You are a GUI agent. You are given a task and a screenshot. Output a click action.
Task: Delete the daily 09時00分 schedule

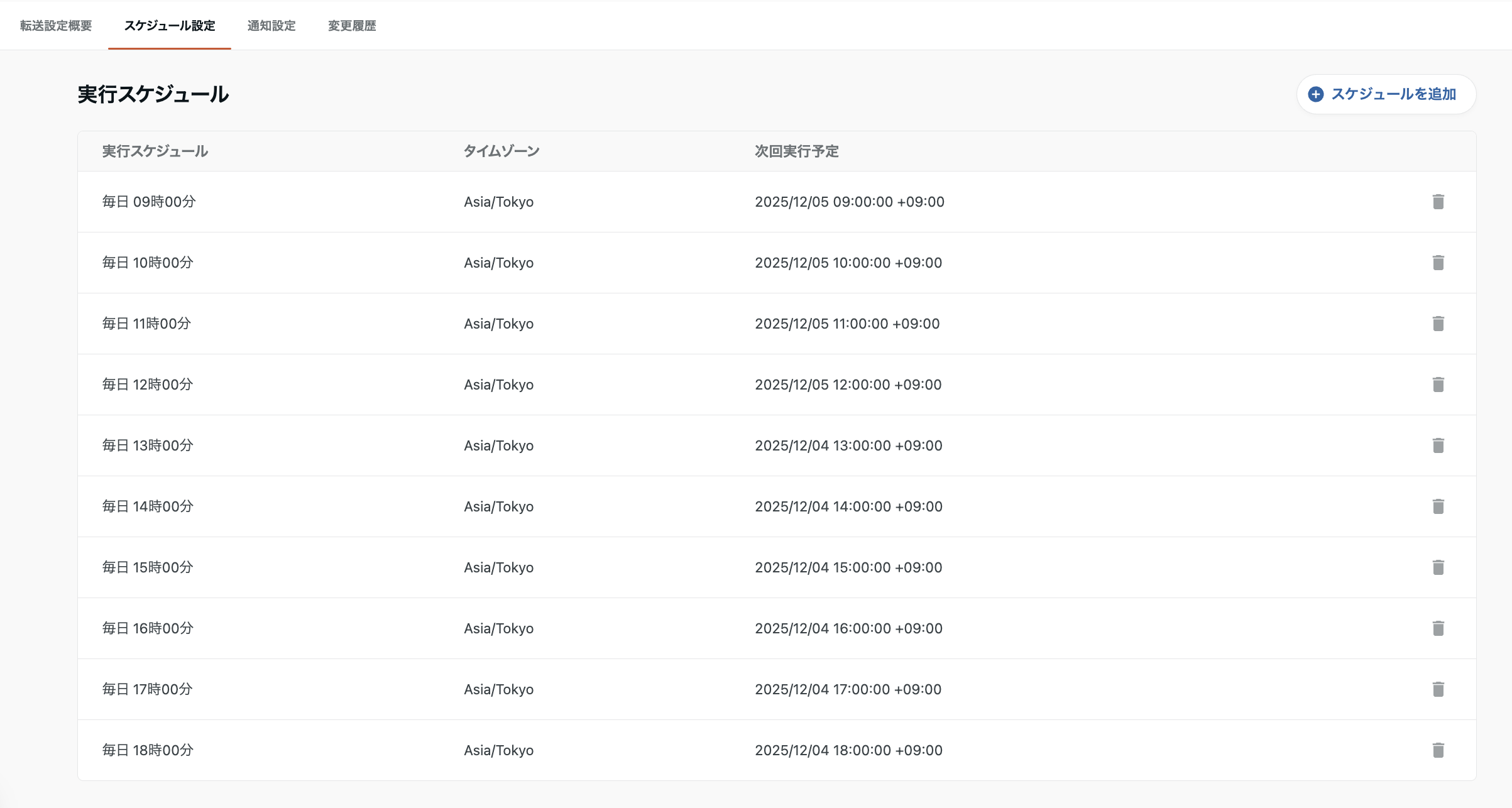(x=1438, y=202)
